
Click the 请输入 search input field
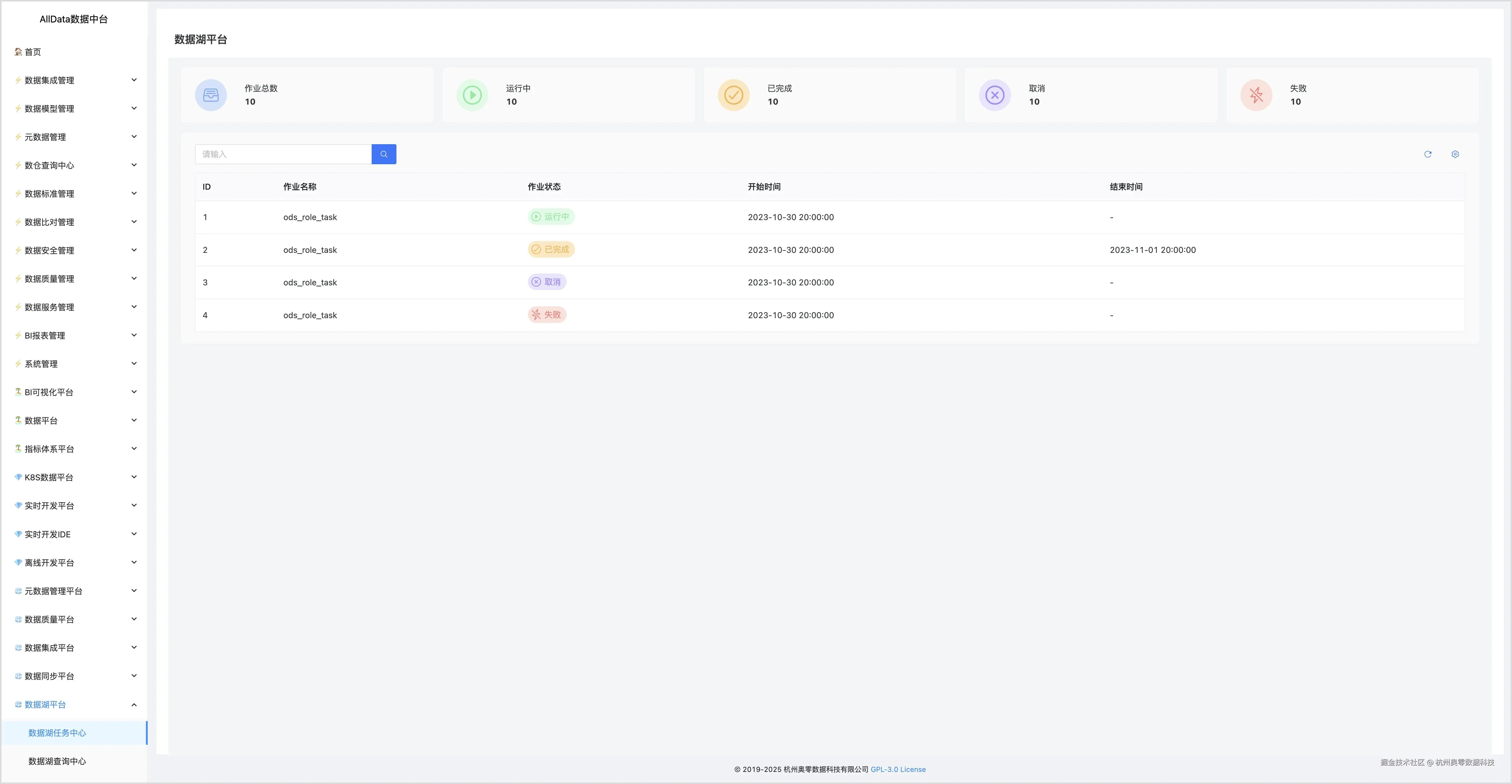coord(283,154)
